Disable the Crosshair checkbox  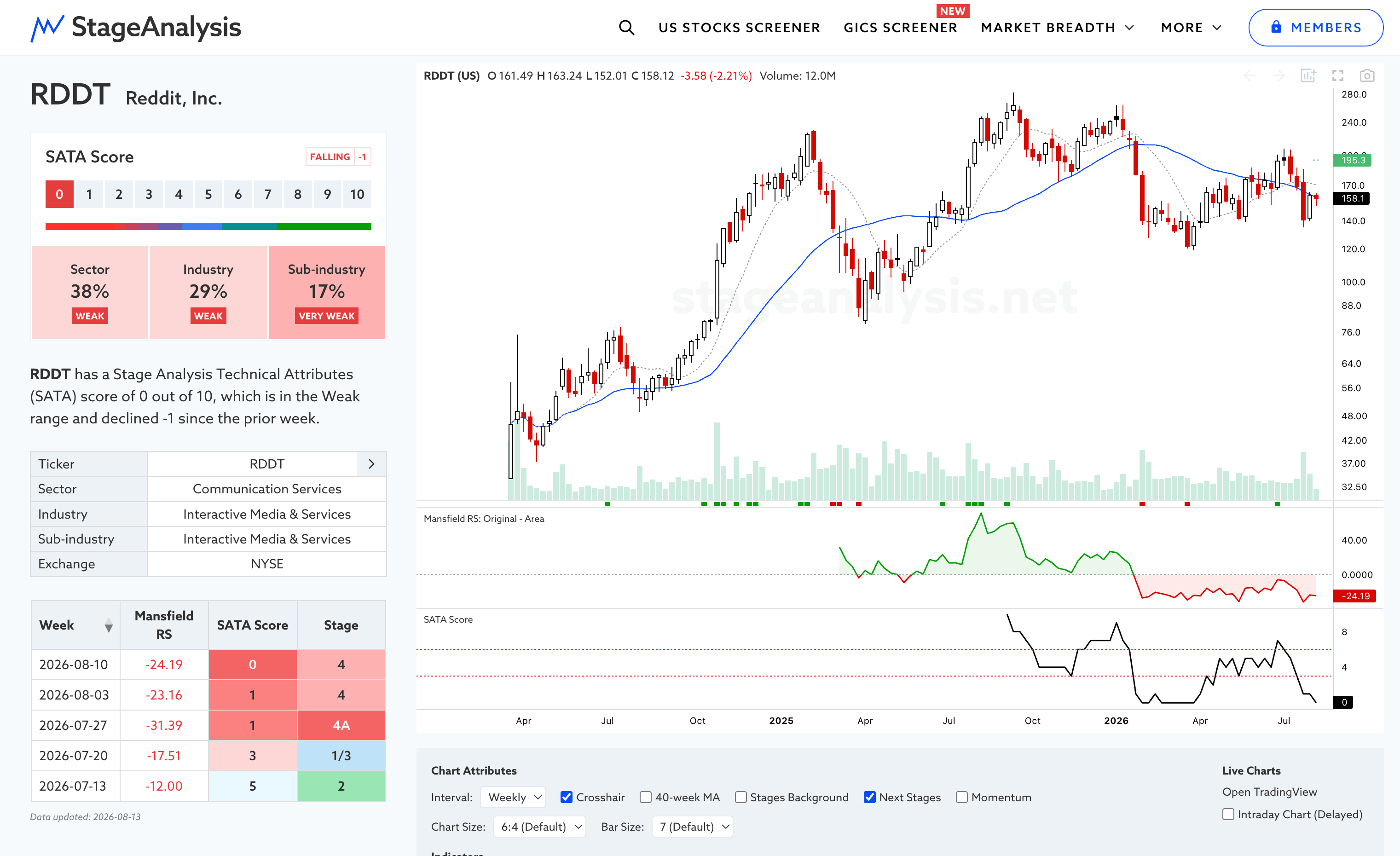click(x=566, y=797)
